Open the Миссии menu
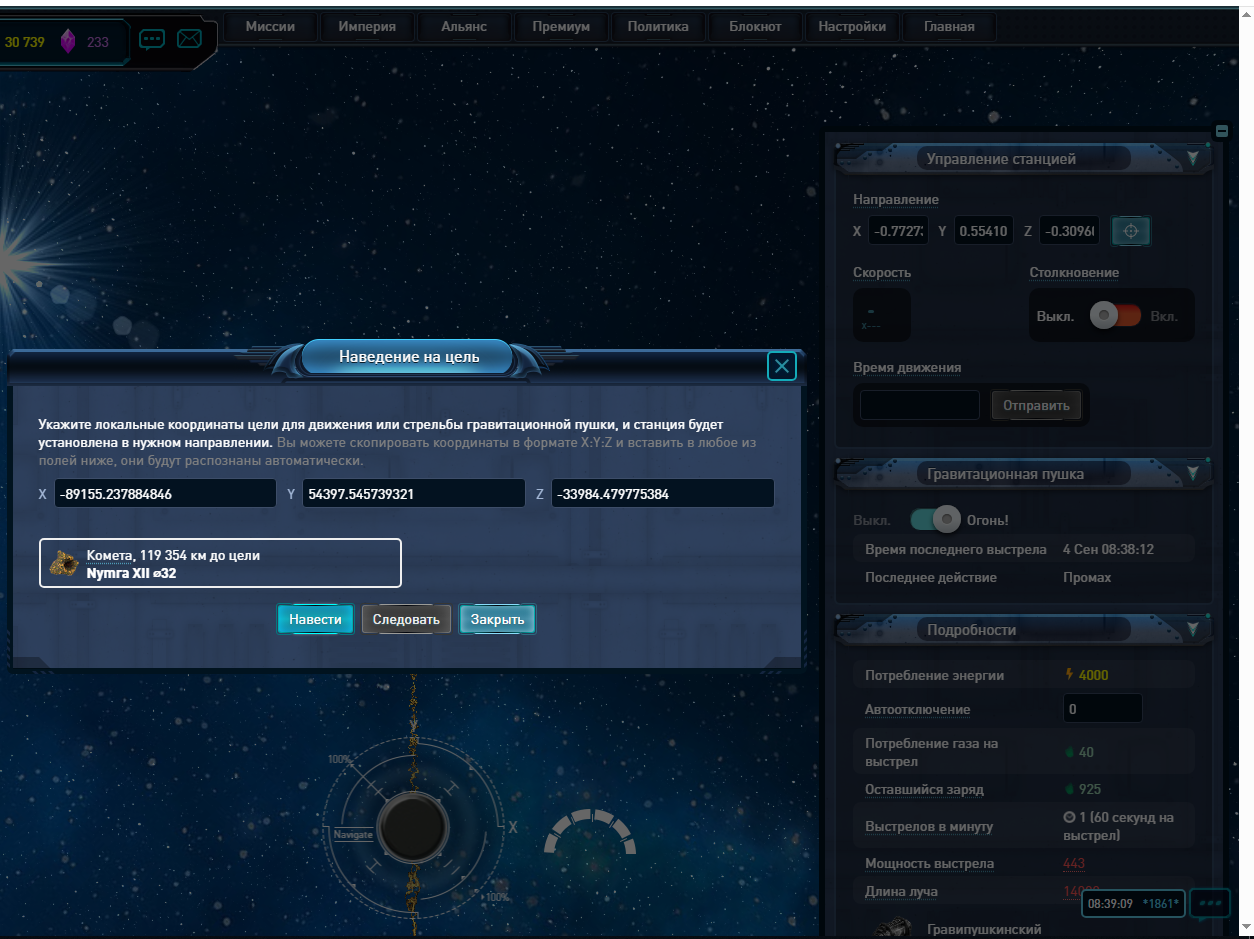This screenshot has width=1254, height=939. point(271,27)
